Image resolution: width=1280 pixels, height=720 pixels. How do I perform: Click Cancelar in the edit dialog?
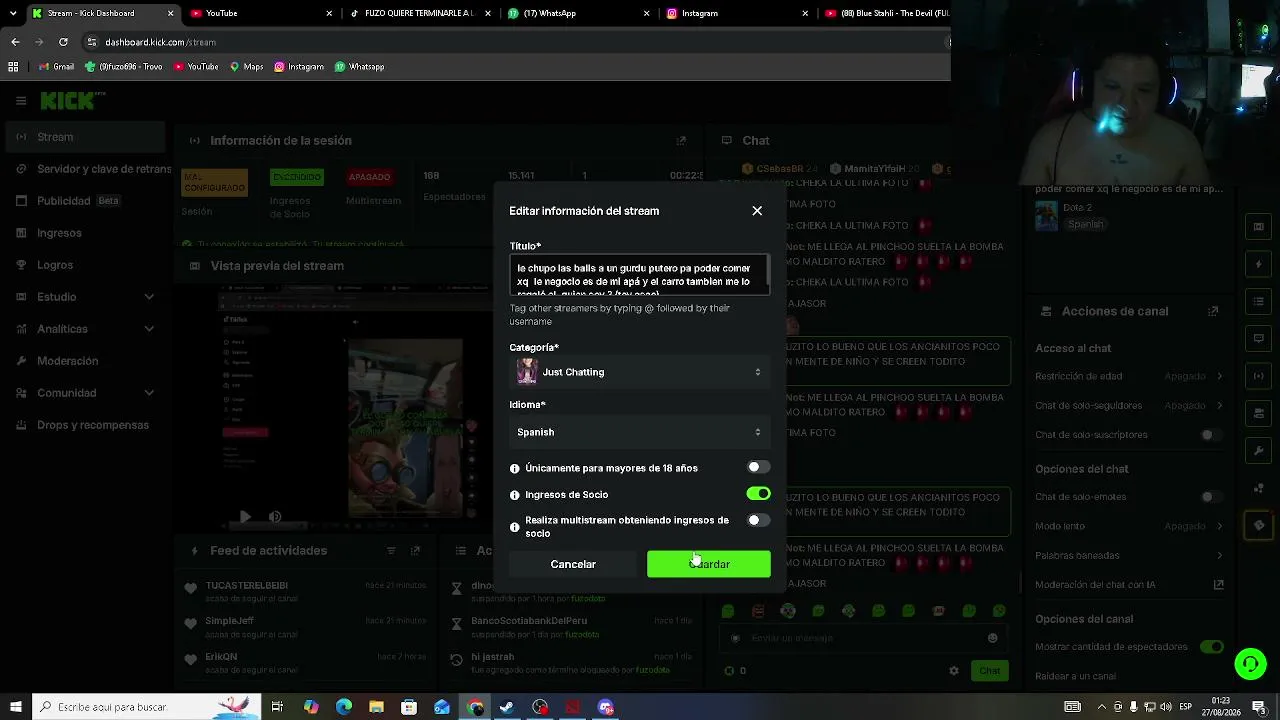pos(573,564)
